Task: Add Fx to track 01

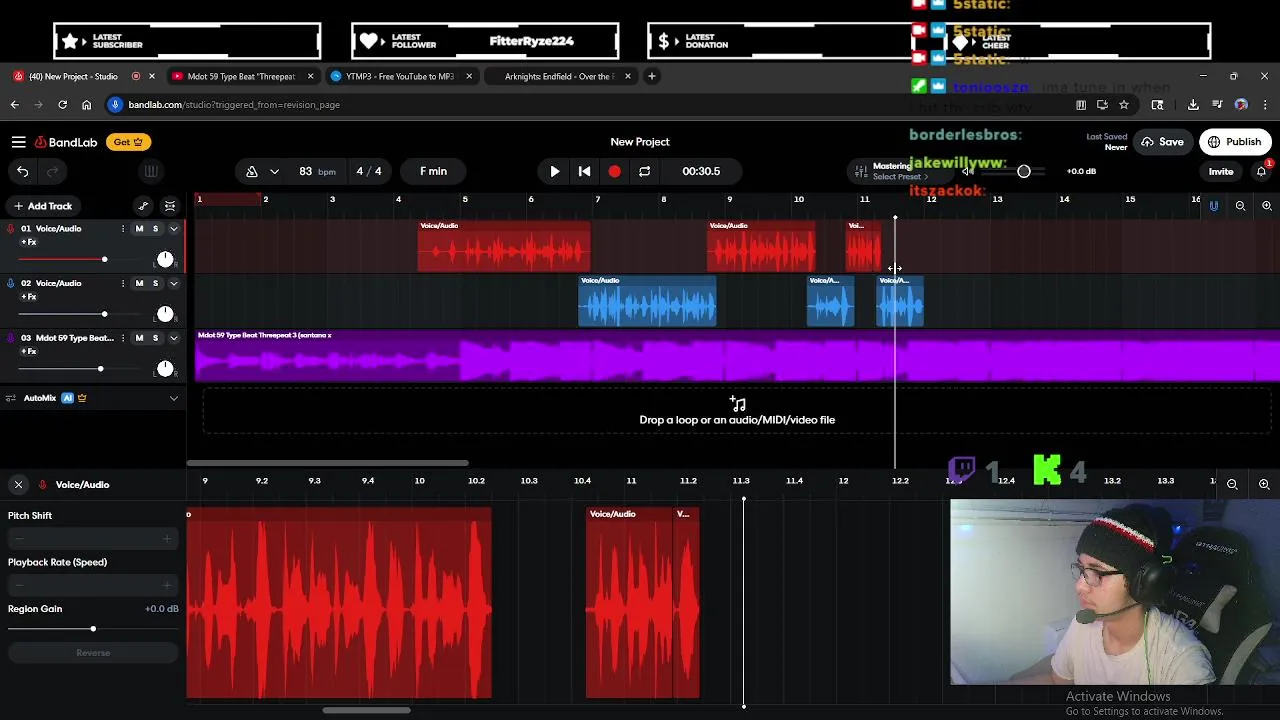Action: coord(28,243)
